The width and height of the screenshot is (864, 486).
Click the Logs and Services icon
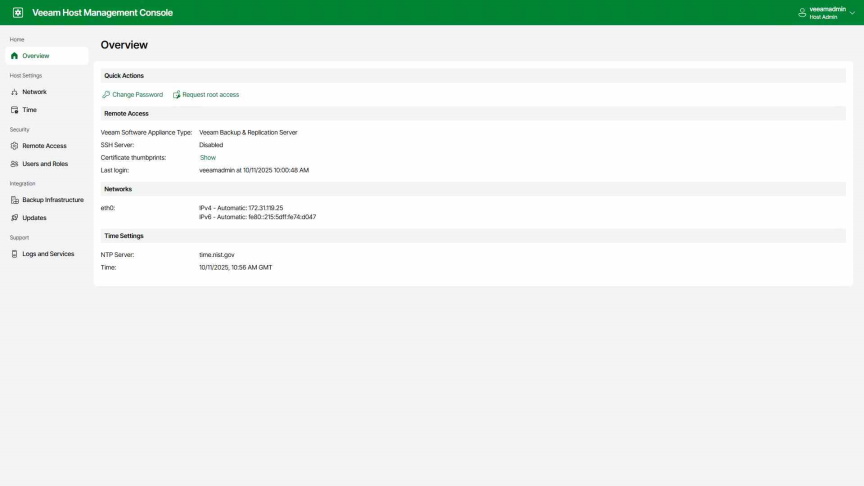(x=14, y=254)
